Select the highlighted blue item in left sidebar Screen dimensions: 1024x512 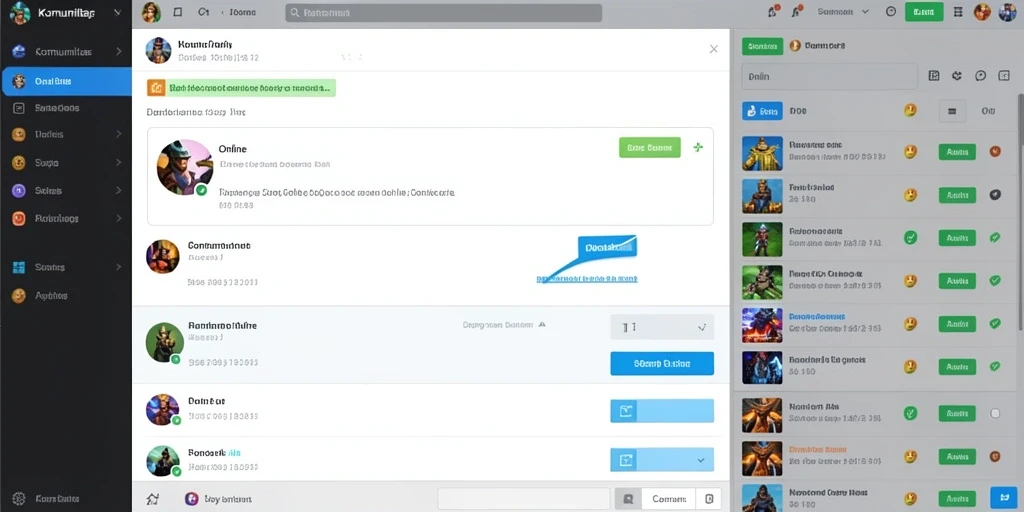(x=66, y=82)
